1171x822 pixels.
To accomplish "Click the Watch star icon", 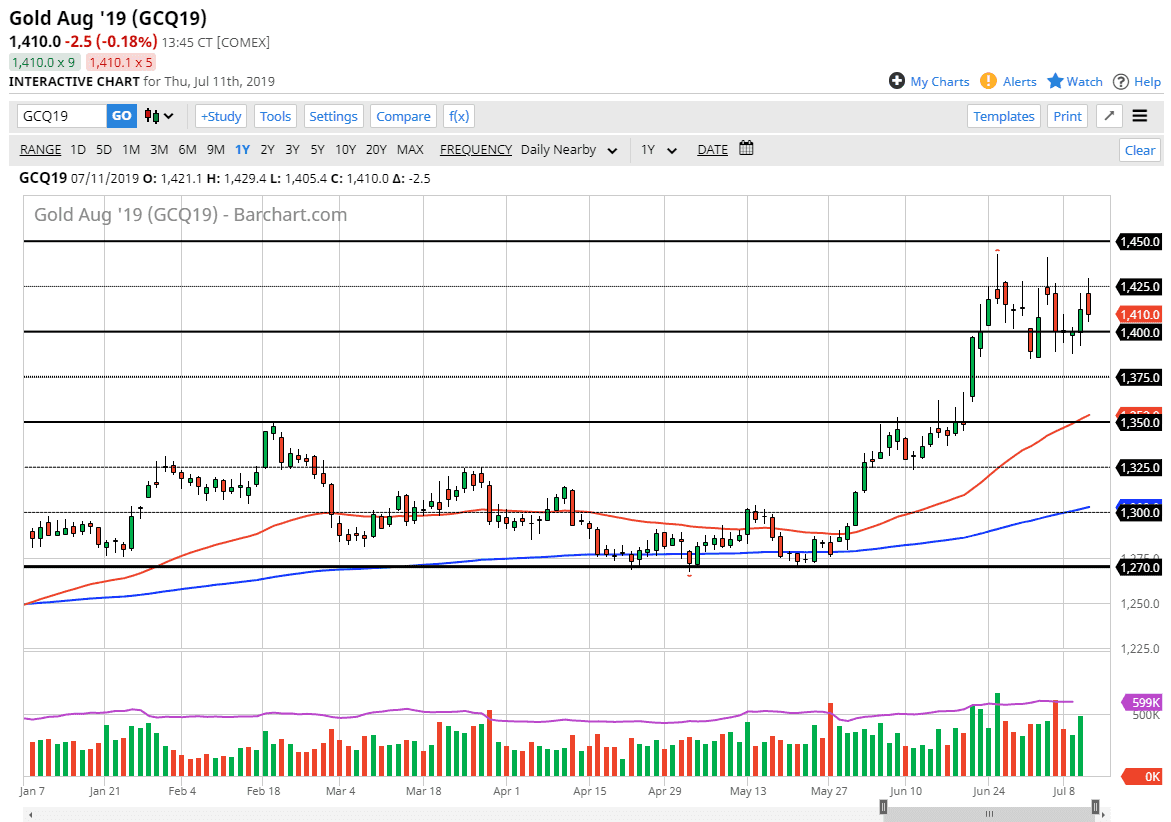I will point(1055,81).
